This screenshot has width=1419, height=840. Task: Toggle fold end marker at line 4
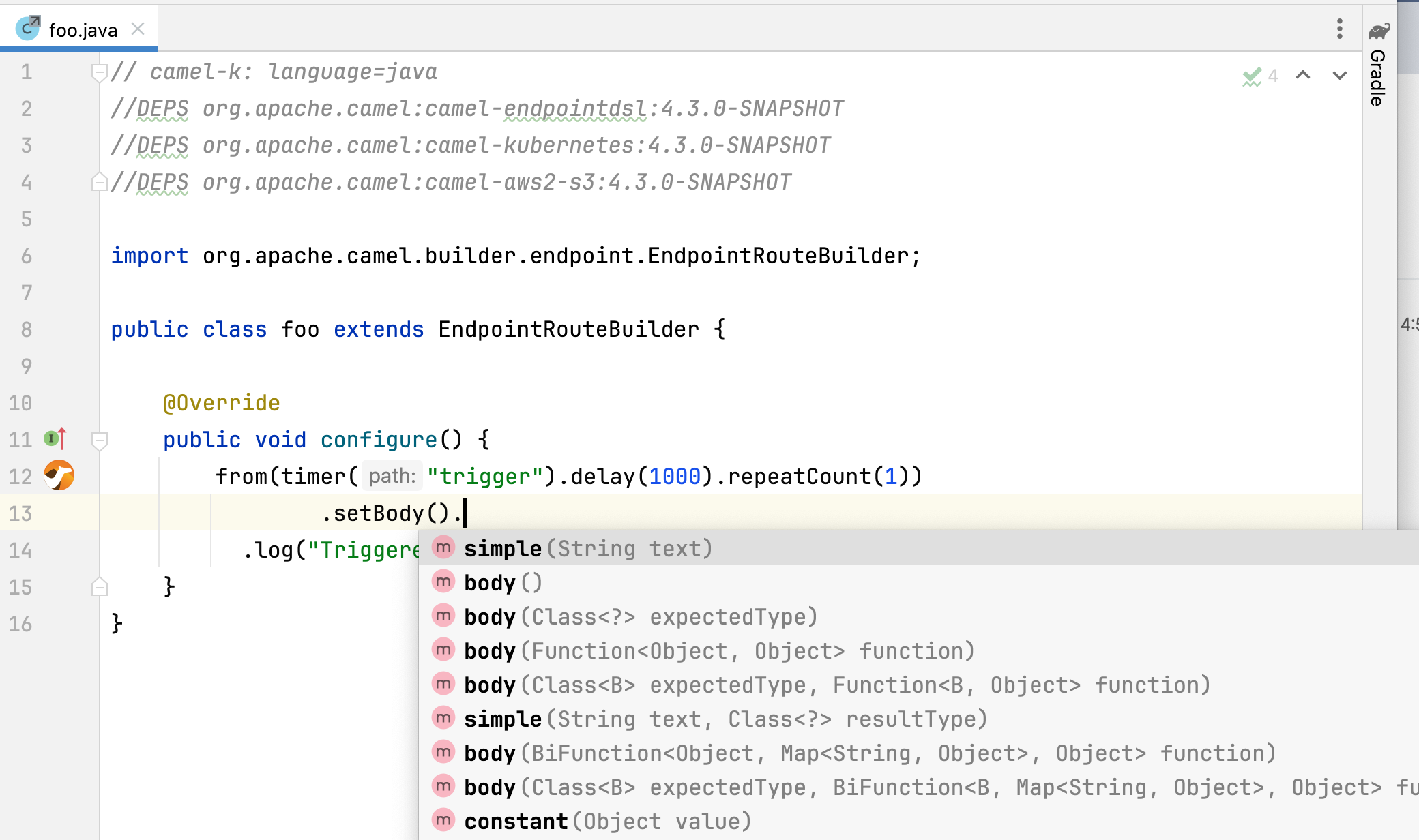pyautogui.click(x=99, y=182)
